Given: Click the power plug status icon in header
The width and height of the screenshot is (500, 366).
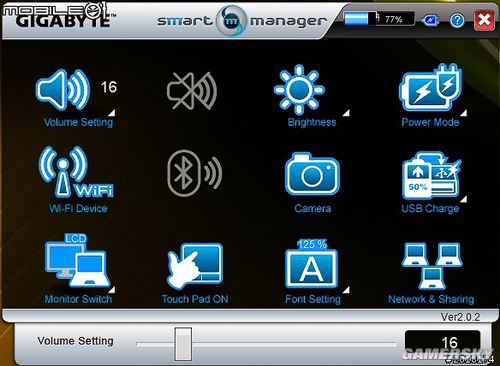Looking at the screenshot, I should click(430, 20).
